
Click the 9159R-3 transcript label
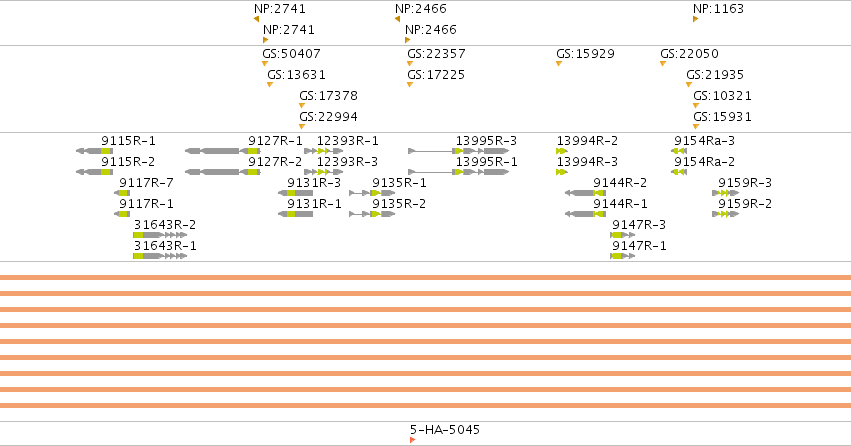(x=745, y=183)
